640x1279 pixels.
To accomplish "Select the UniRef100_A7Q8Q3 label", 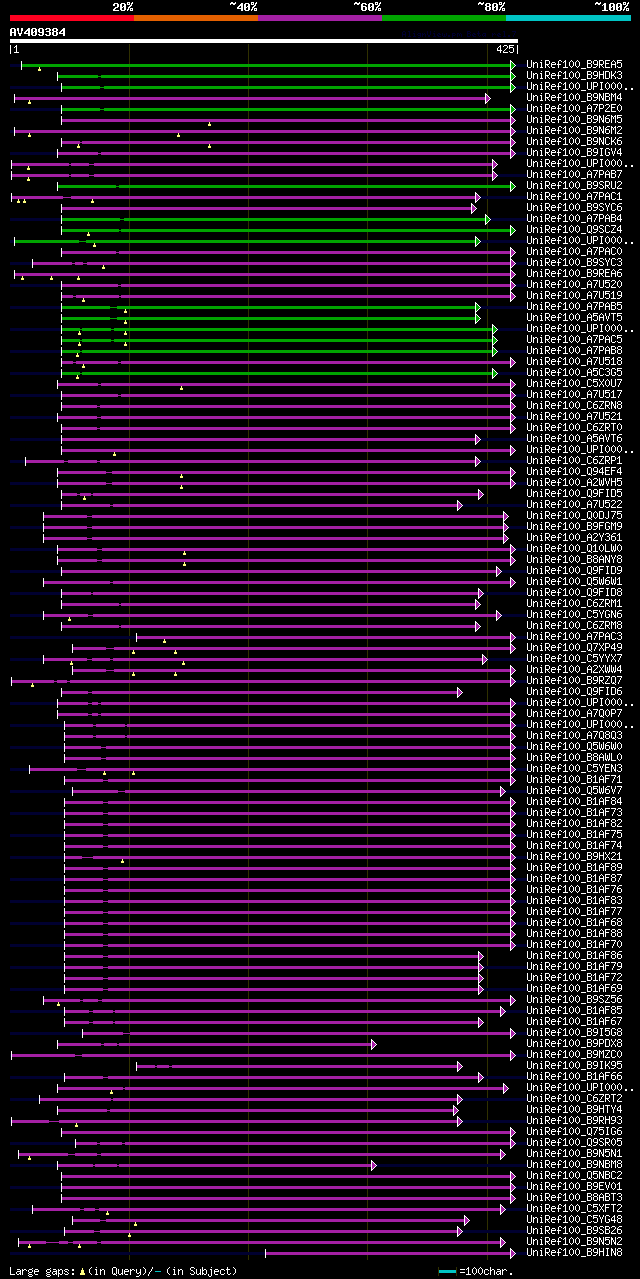I will [574, 735].
